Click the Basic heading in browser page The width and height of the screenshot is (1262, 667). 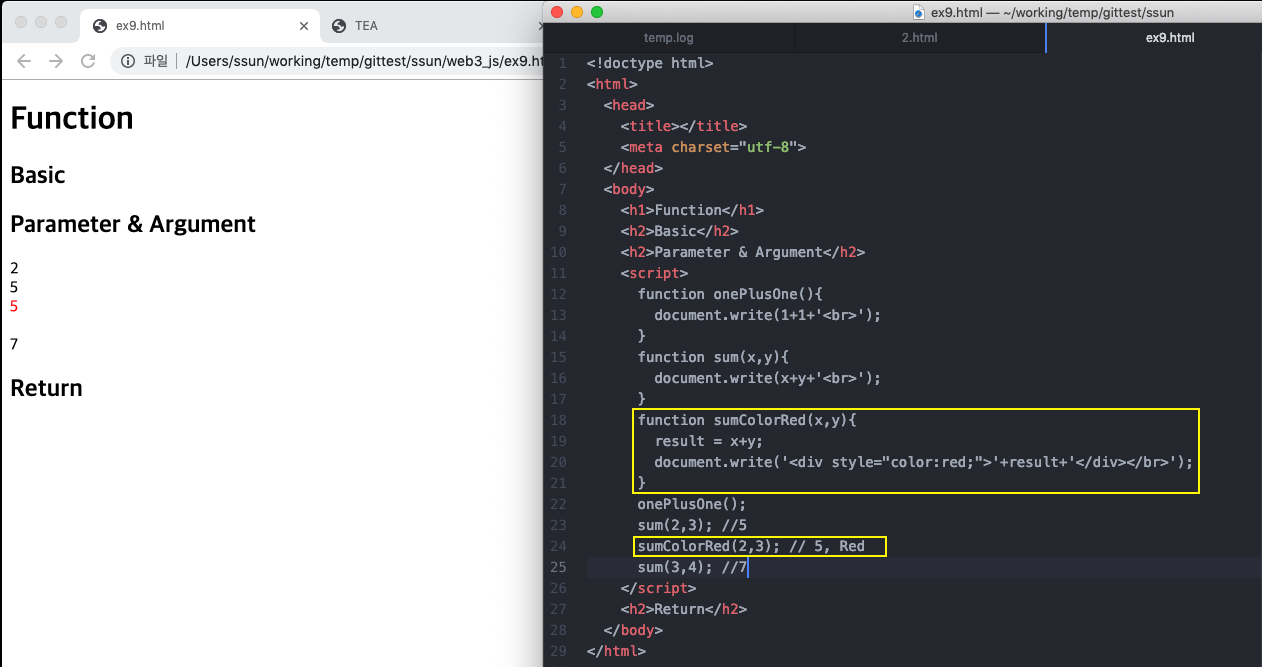(38, 175)
